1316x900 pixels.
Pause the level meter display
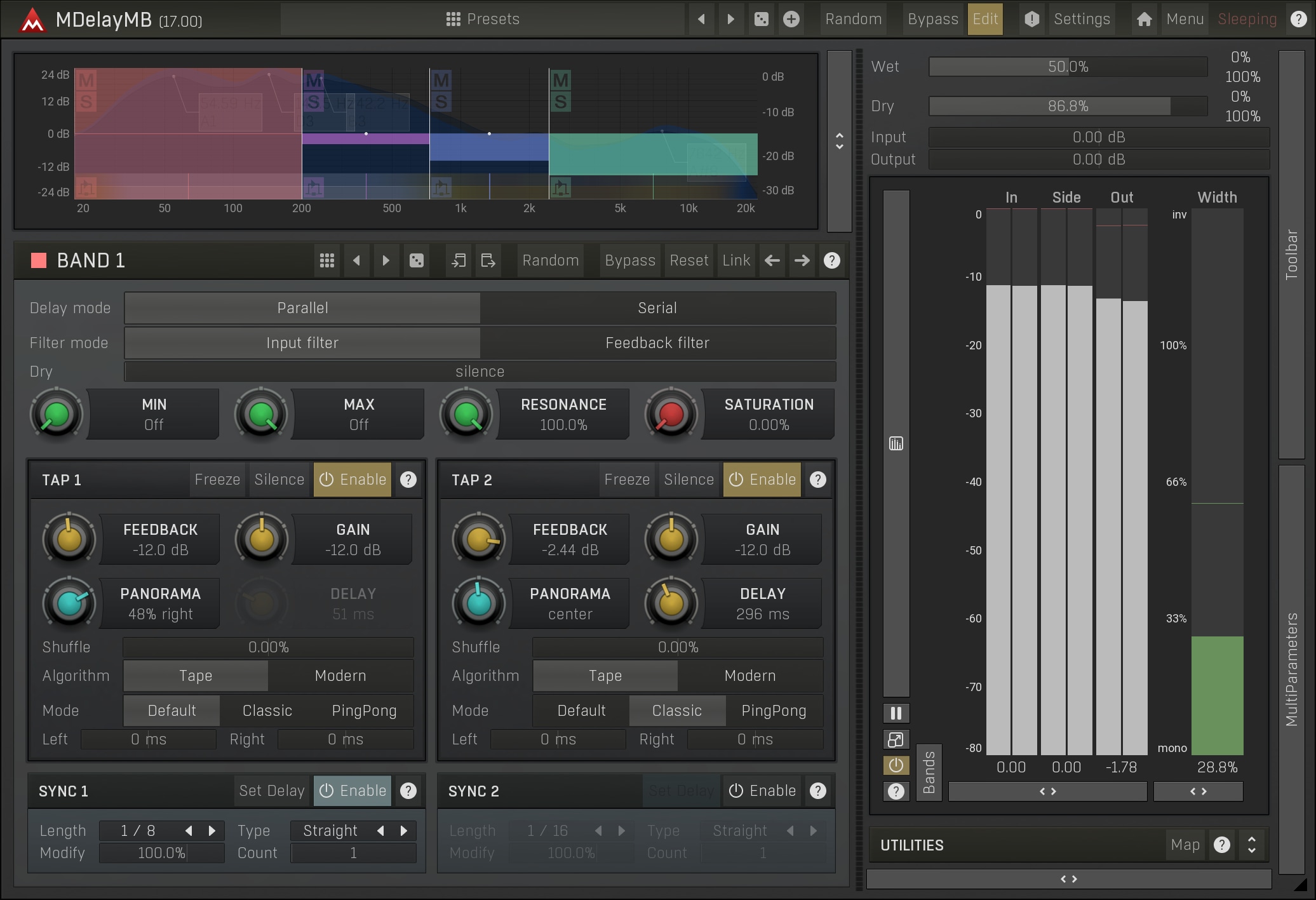coord(896,713)
